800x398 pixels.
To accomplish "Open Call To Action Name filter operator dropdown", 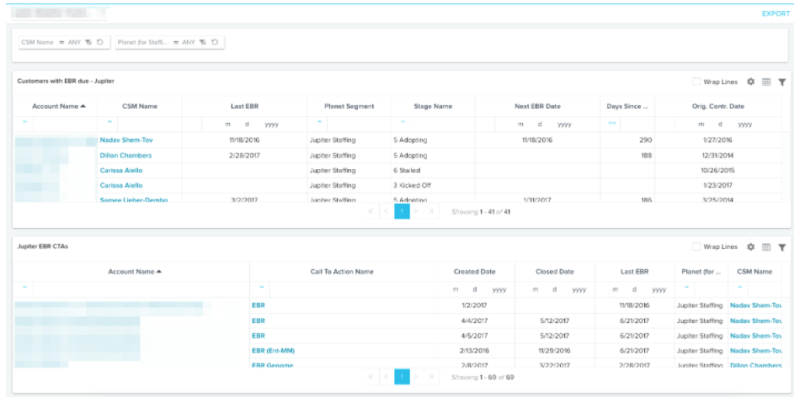I will tap(261, 287).
